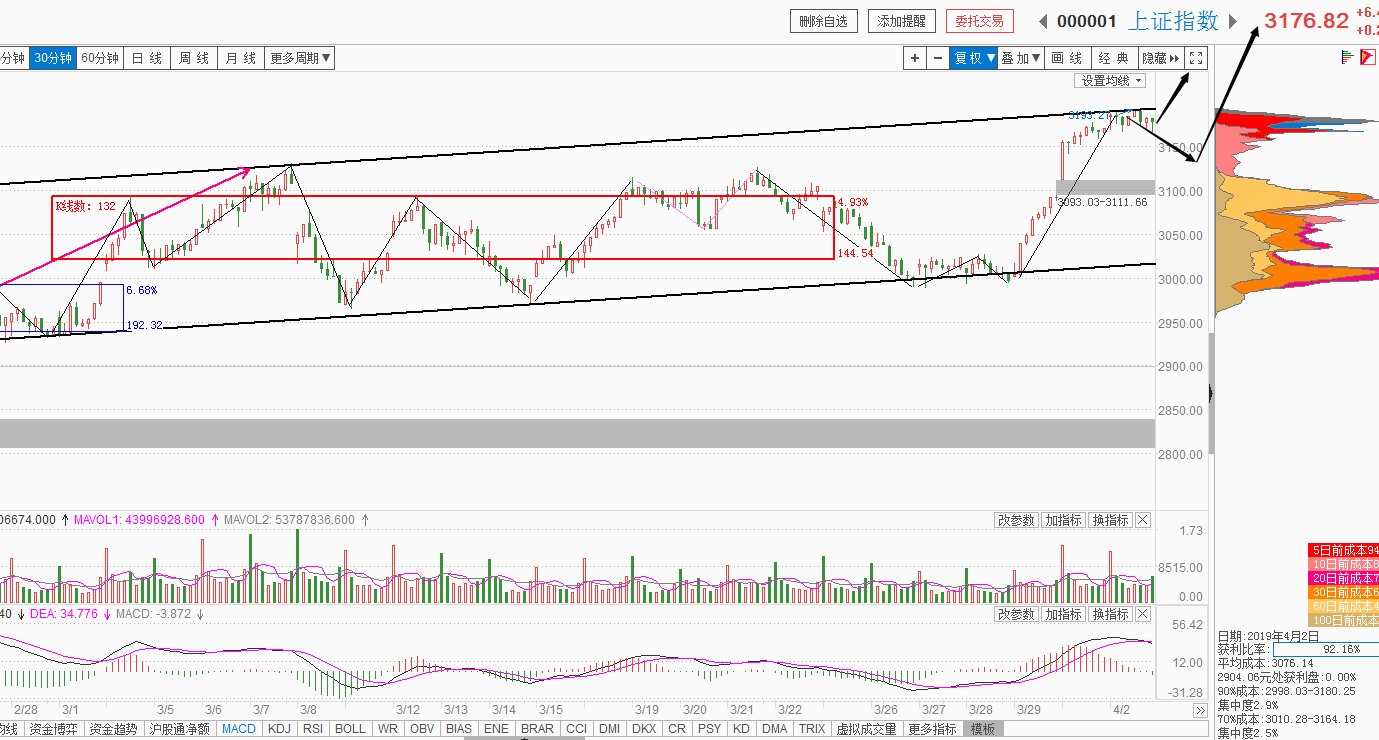This screenshot has width=1379, height=740.
Task: Select the DMA indicator tab
Action: (775, 729)
